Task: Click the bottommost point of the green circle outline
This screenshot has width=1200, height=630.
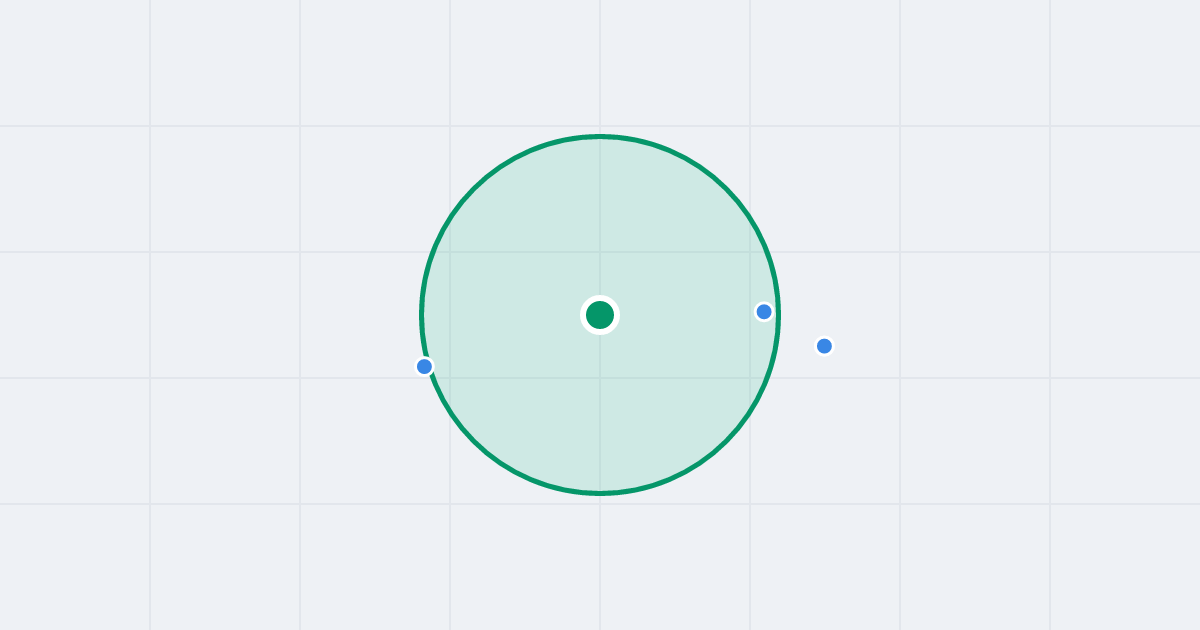Action: pos(600,493)
